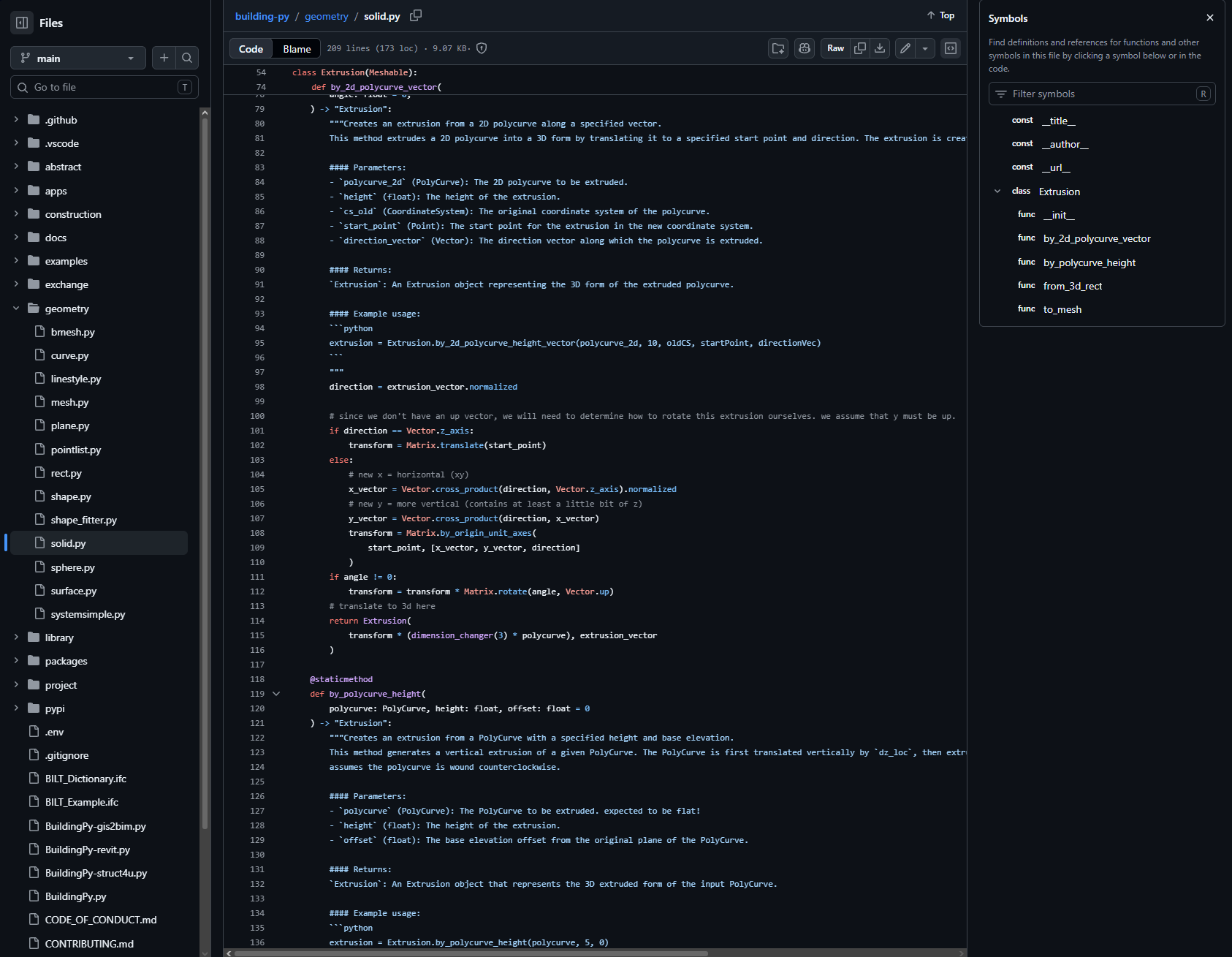
Task: Close the Symbols panel
Action: coord(1210,18)
